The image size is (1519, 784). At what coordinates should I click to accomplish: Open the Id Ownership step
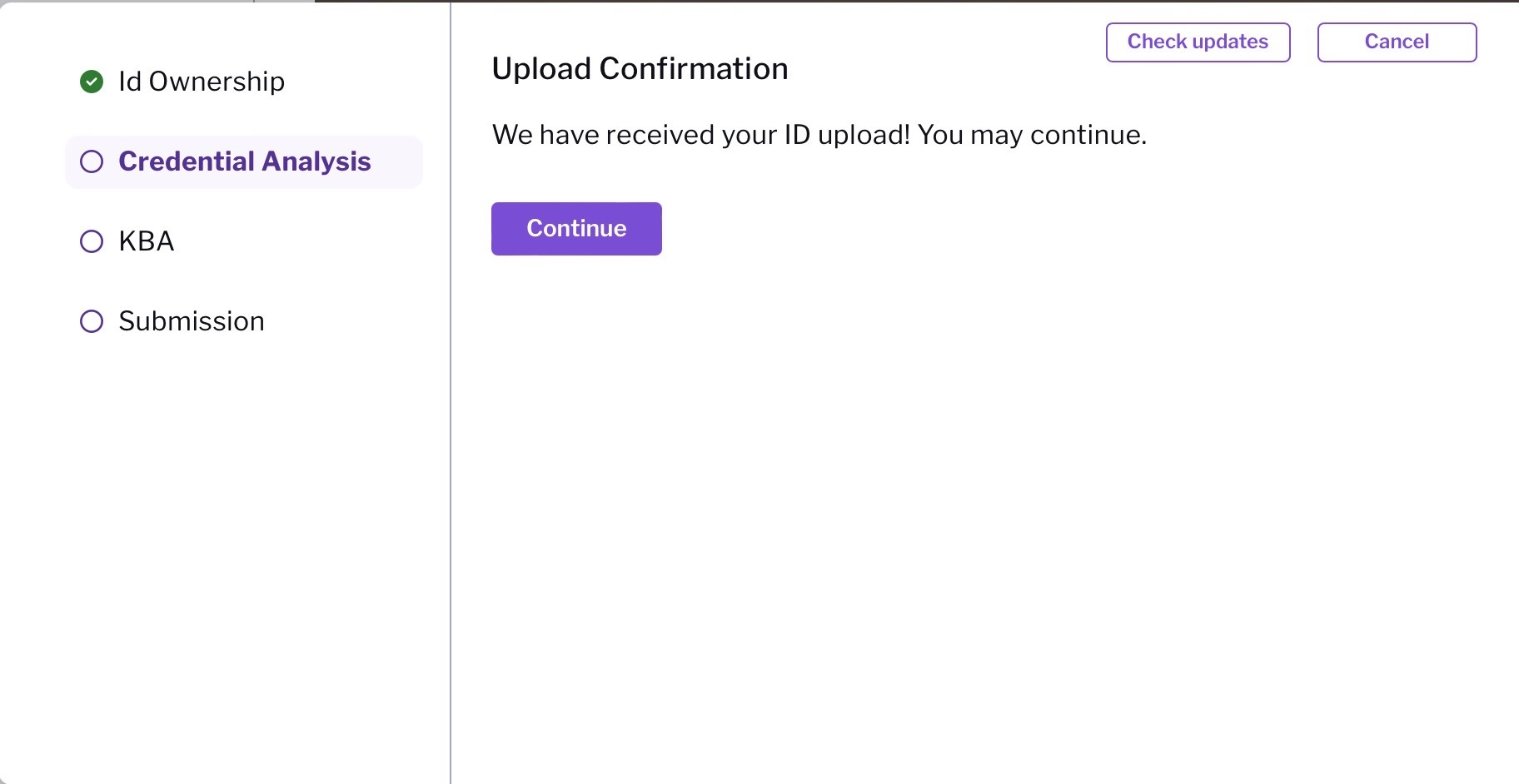pyautogui.click(x=202, y=82)
